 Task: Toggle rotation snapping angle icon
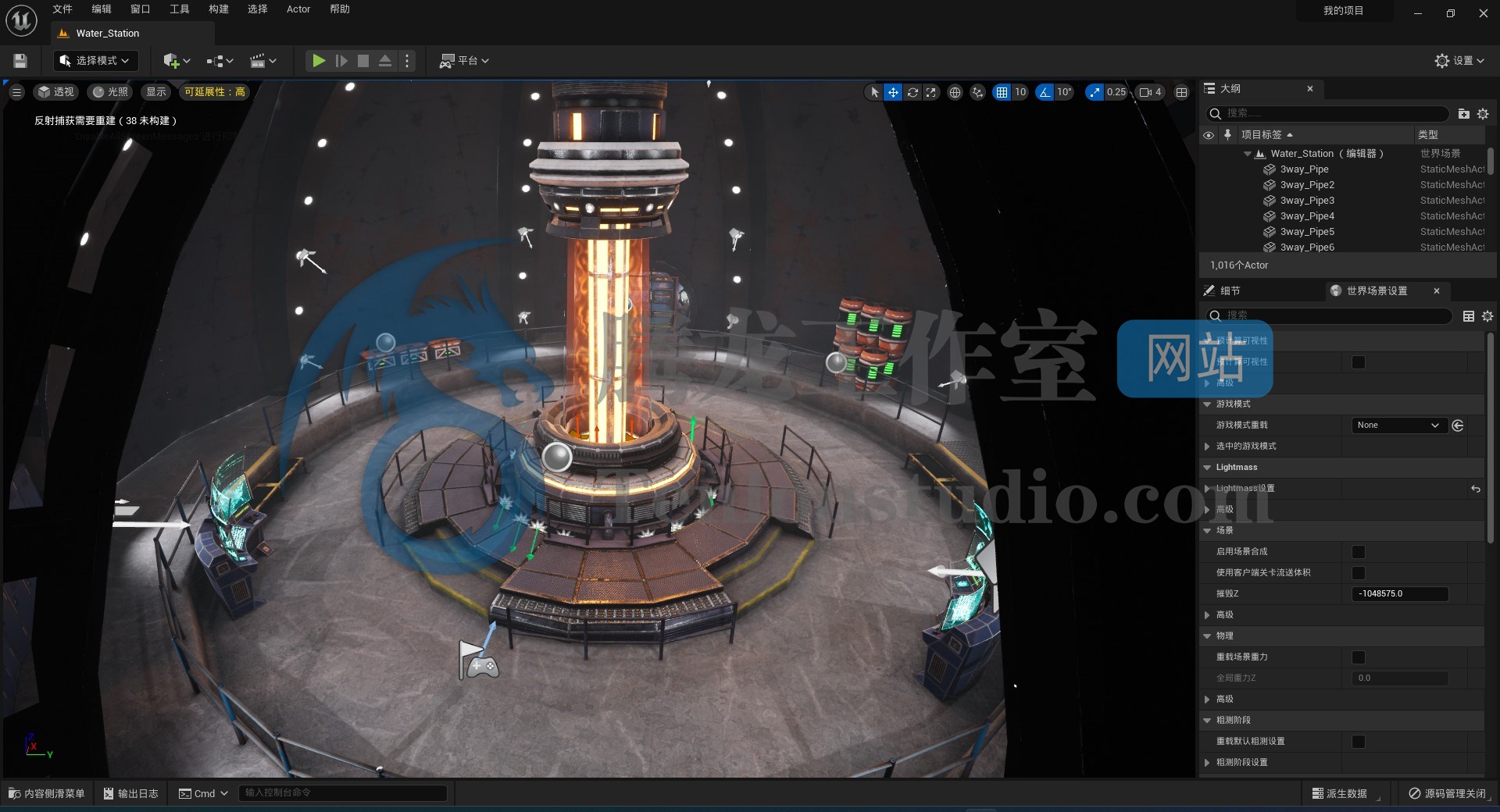tap(1045, 92)
